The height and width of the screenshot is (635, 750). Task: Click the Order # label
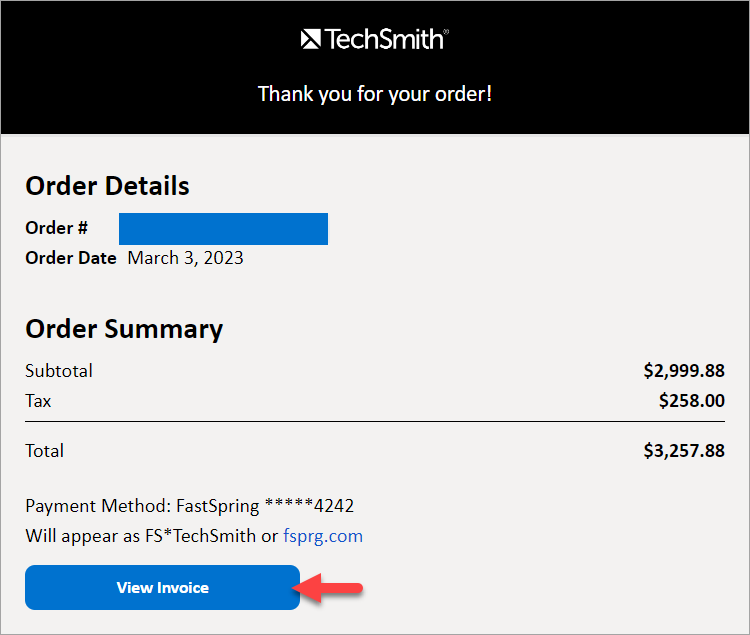56,228
